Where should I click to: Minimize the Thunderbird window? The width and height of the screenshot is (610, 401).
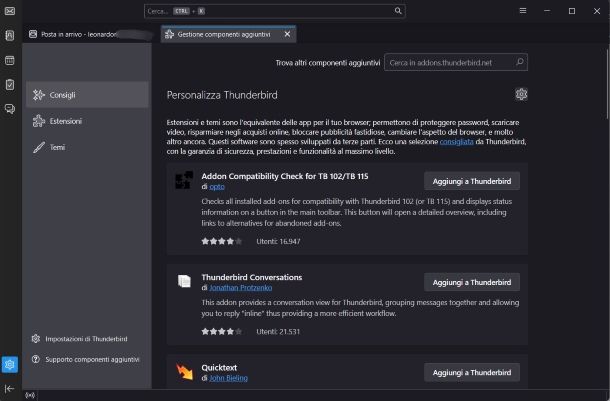pyautogui.click(x=547, y=11)
